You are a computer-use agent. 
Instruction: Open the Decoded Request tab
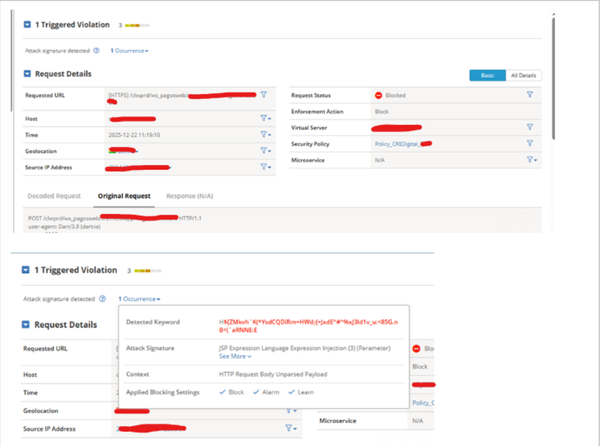[54, 196]
